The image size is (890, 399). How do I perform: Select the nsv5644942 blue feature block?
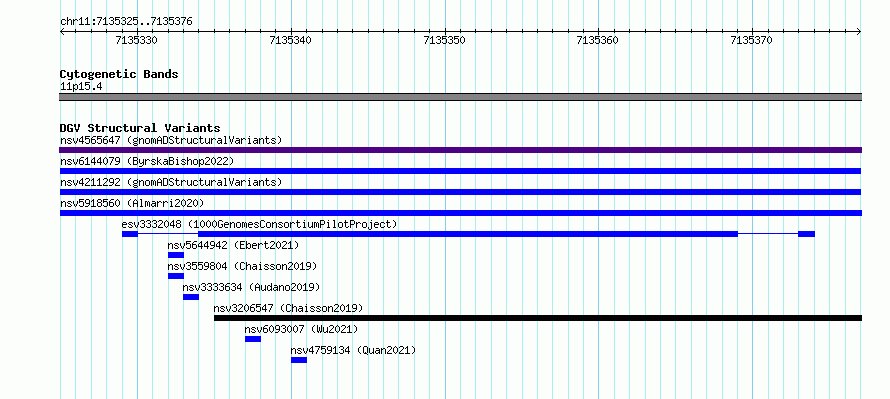tap(176, 255)
